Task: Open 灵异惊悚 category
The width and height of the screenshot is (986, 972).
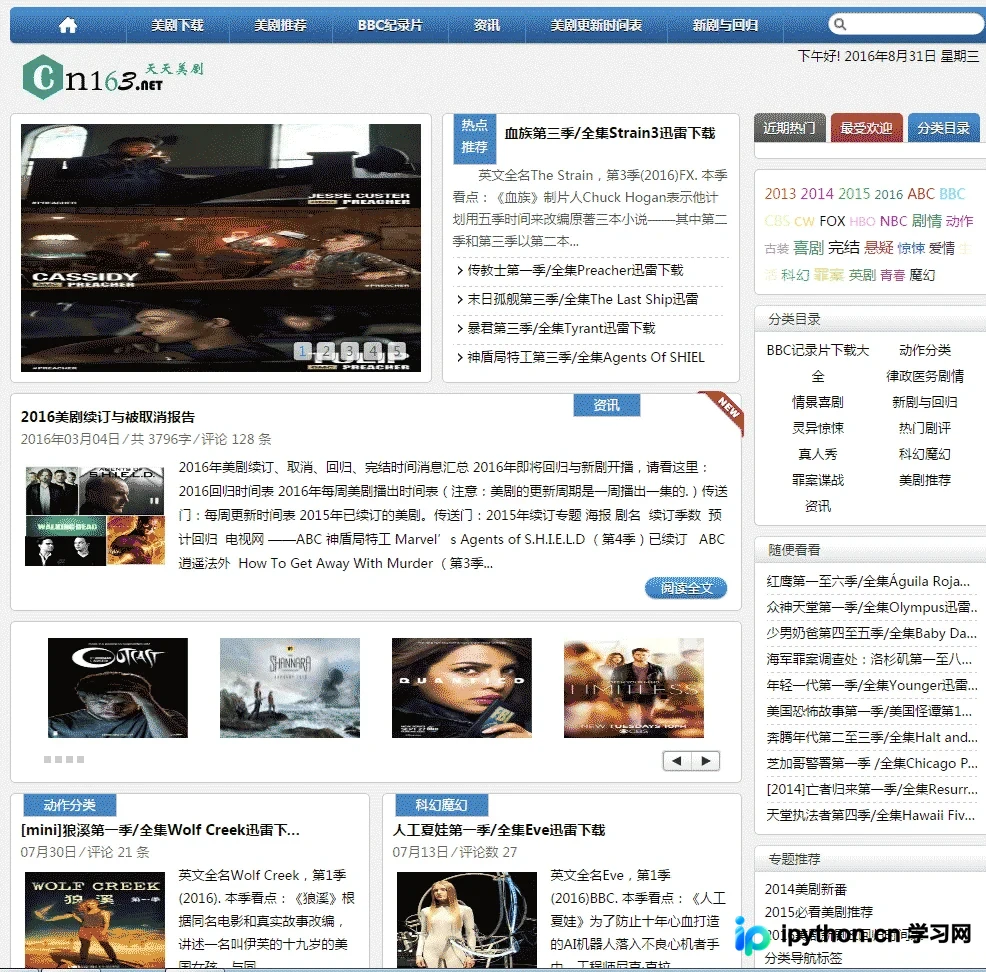Action: 817,428
